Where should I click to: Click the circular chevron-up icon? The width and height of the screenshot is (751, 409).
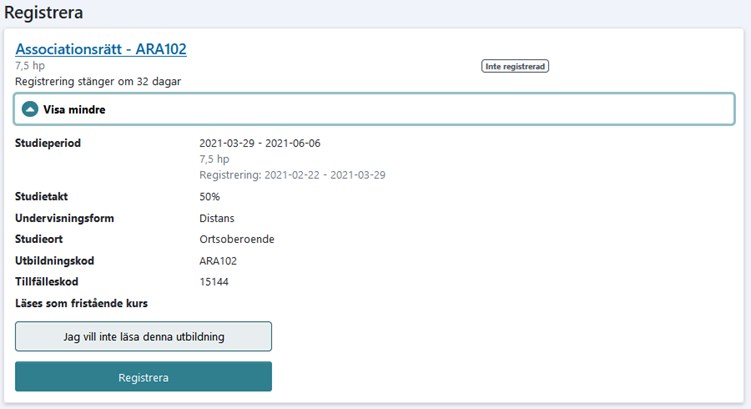(x=30, y=109)
